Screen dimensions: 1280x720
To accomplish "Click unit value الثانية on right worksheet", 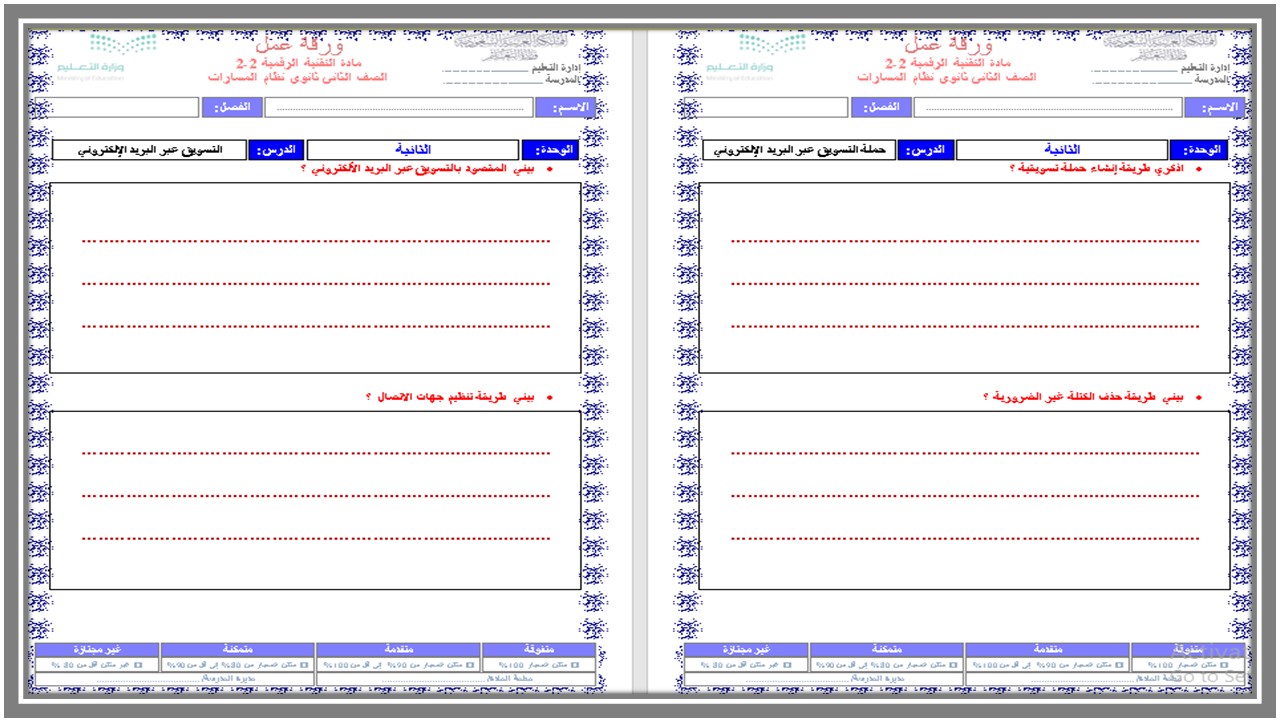I will pyautogui.click(x=1062, y=150).
